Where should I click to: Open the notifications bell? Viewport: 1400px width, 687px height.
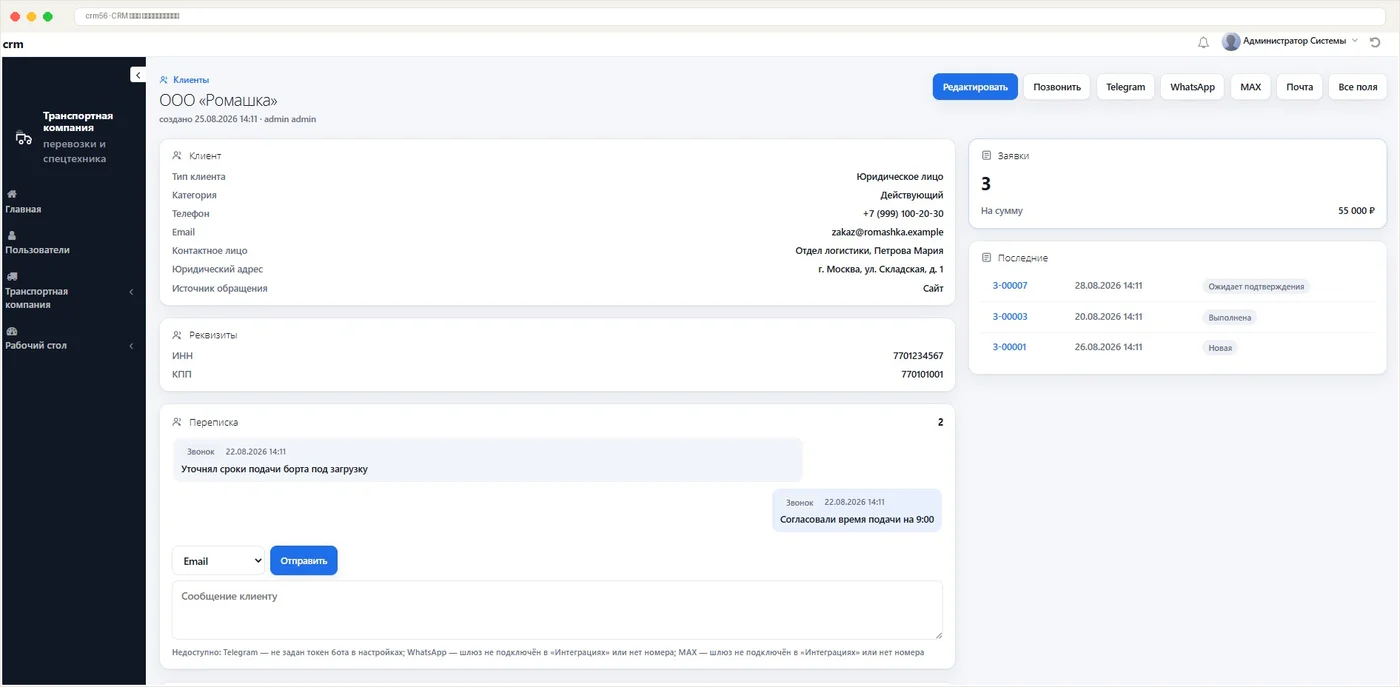1203,42
